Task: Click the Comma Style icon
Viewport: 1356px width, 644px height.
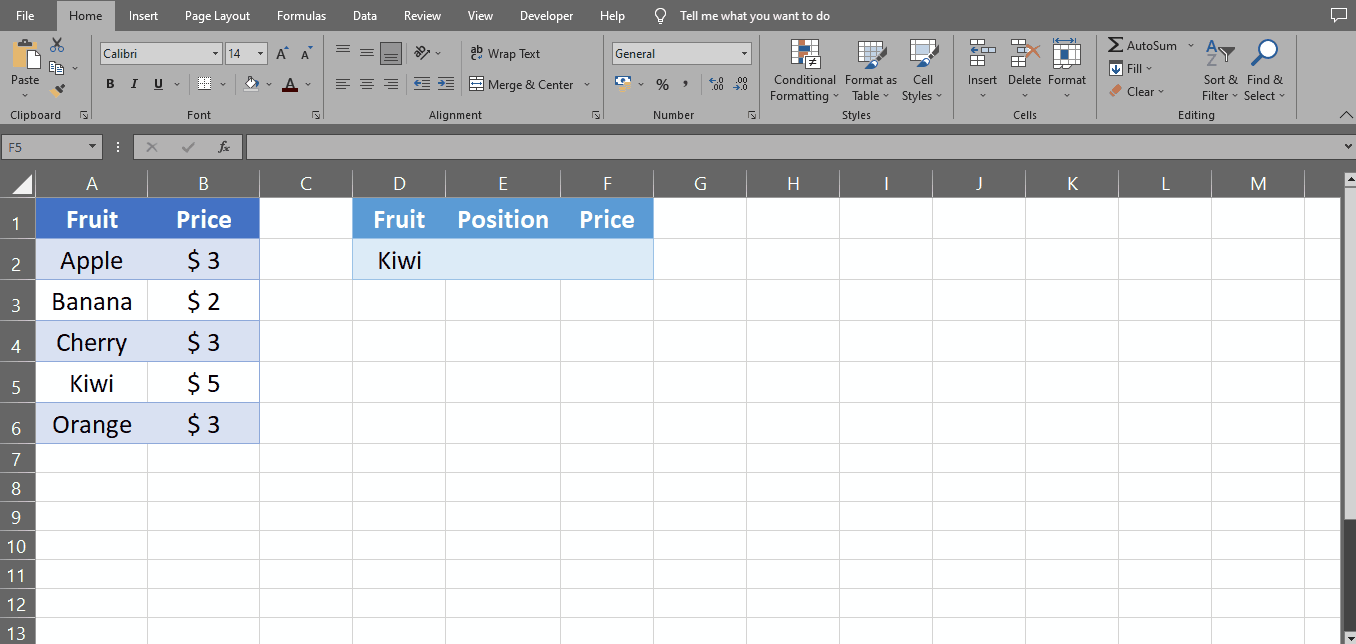Action: (x=687, y=84)
